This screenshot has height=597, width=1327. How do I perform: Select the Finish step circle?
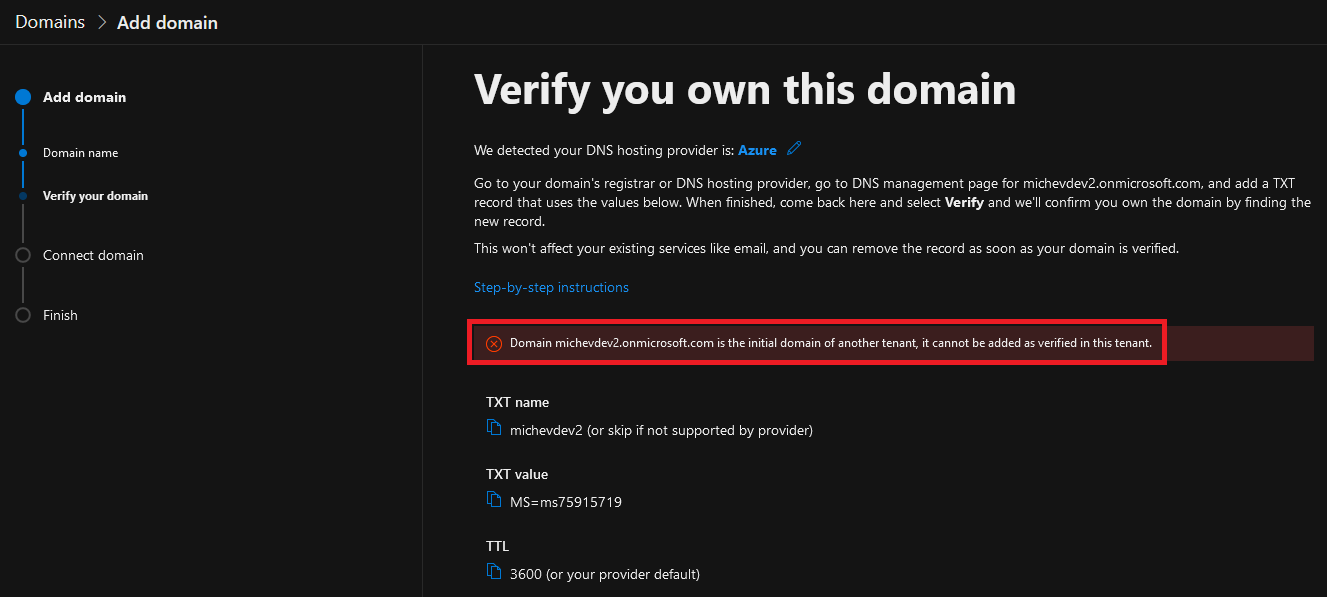click(23, 315)
